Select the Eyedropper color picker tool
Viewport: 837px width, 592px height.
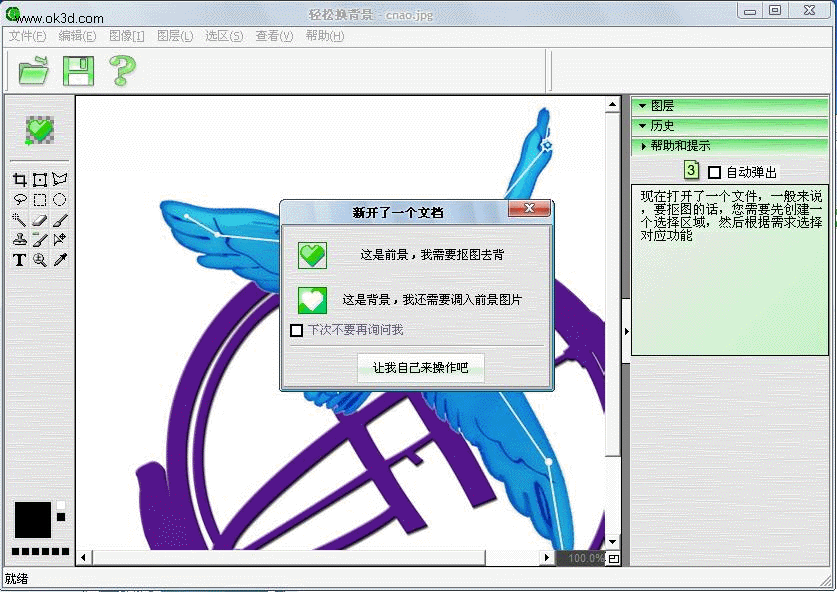pyautogui.click(x=60, y=260)
